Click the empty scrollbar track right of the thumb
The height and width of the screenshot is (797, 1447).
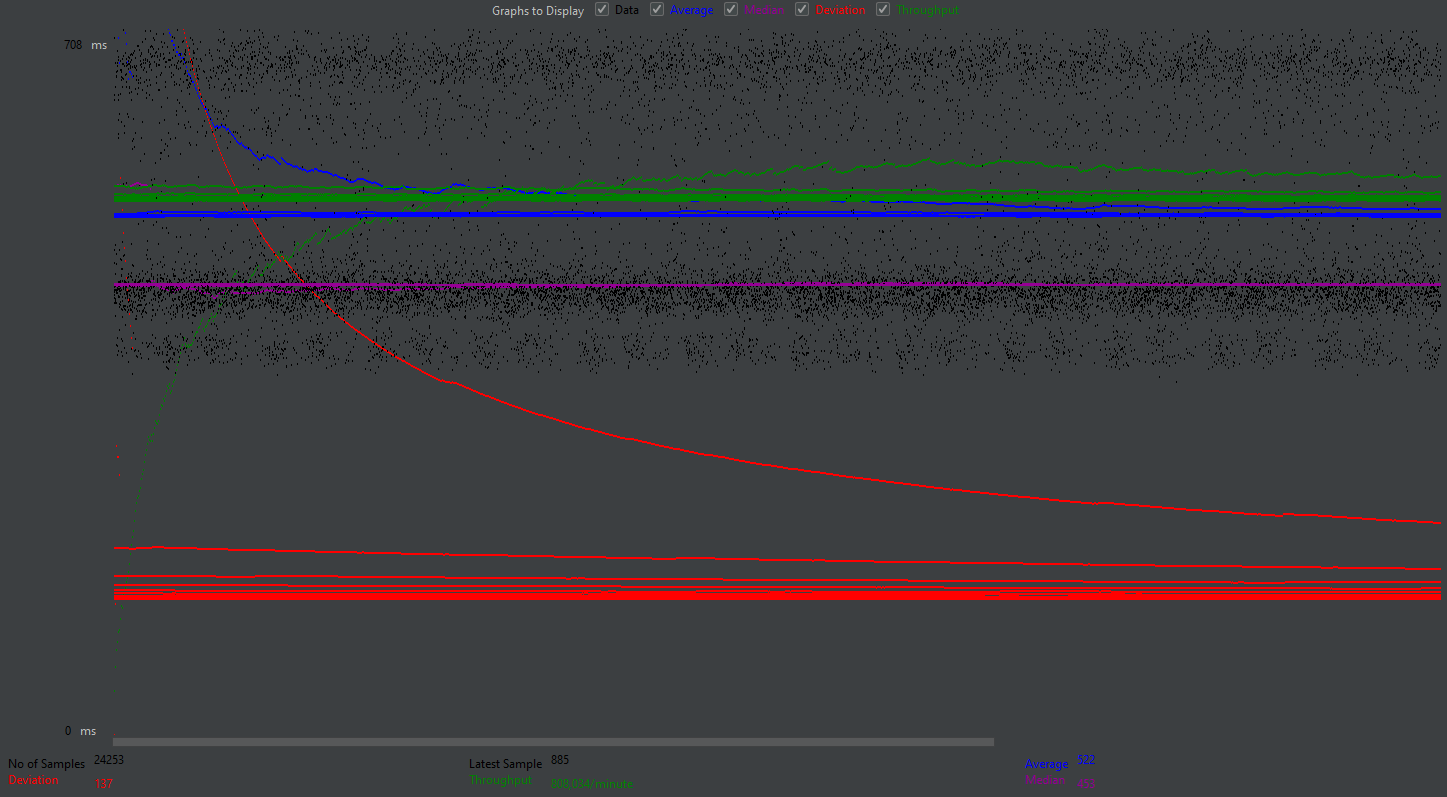pos(1200,742)
